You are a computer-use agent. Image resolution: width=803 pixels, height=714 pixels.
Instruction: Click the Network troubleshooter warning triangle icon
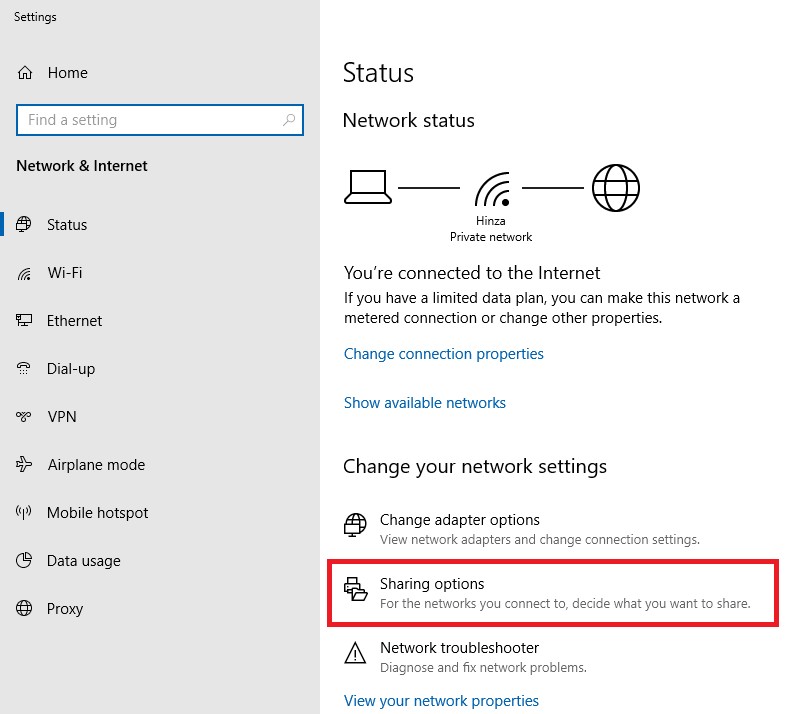pos(355,653)
